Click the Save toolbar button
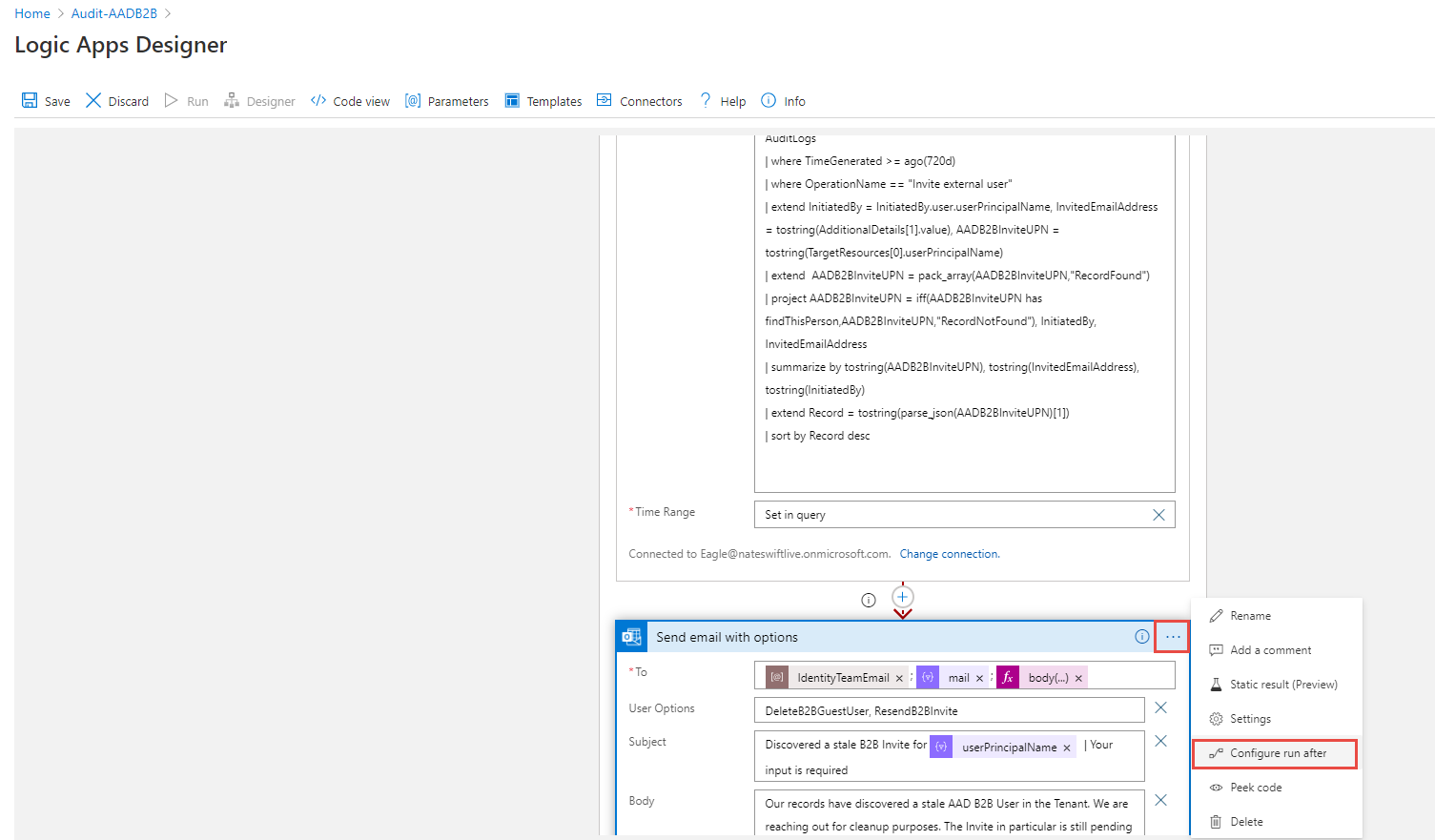 click(x=46, y=101)
